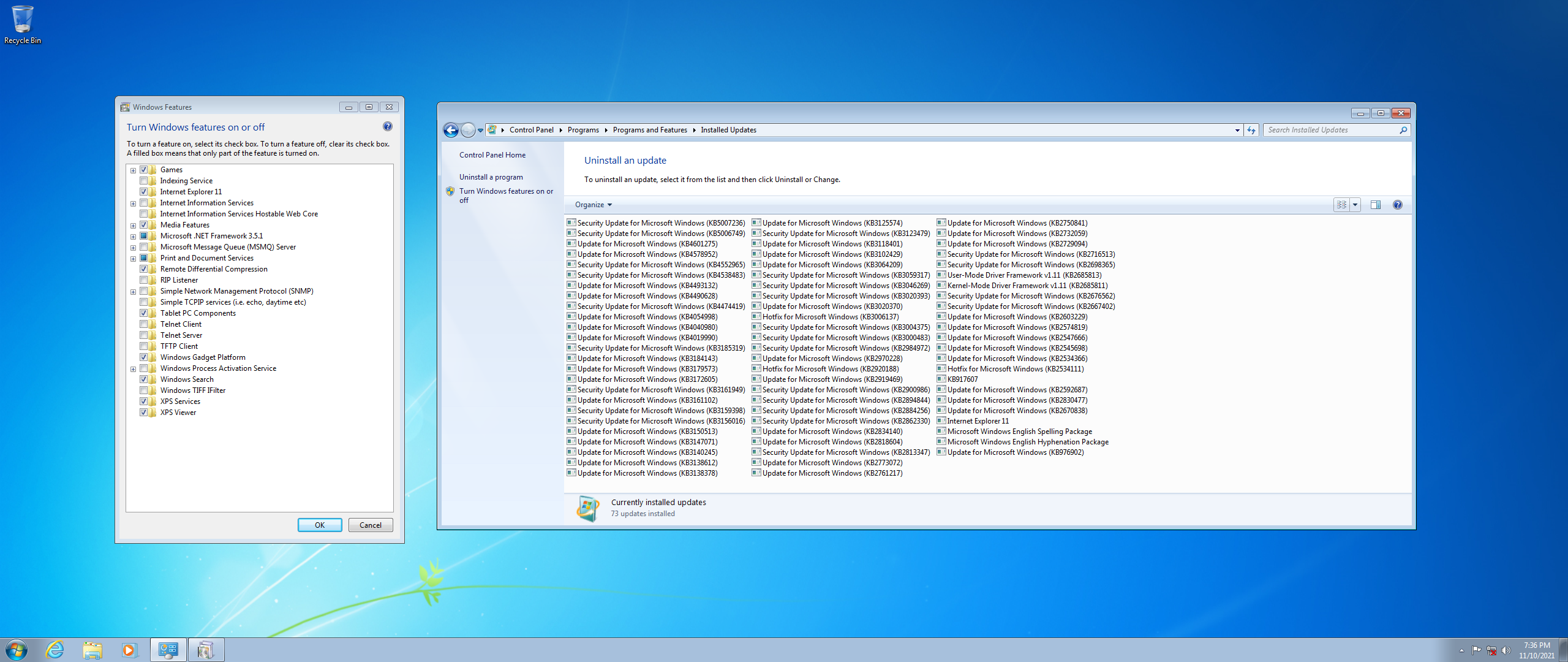
Task: Open the view options dropdown arrow
Action: (1355, 205)
